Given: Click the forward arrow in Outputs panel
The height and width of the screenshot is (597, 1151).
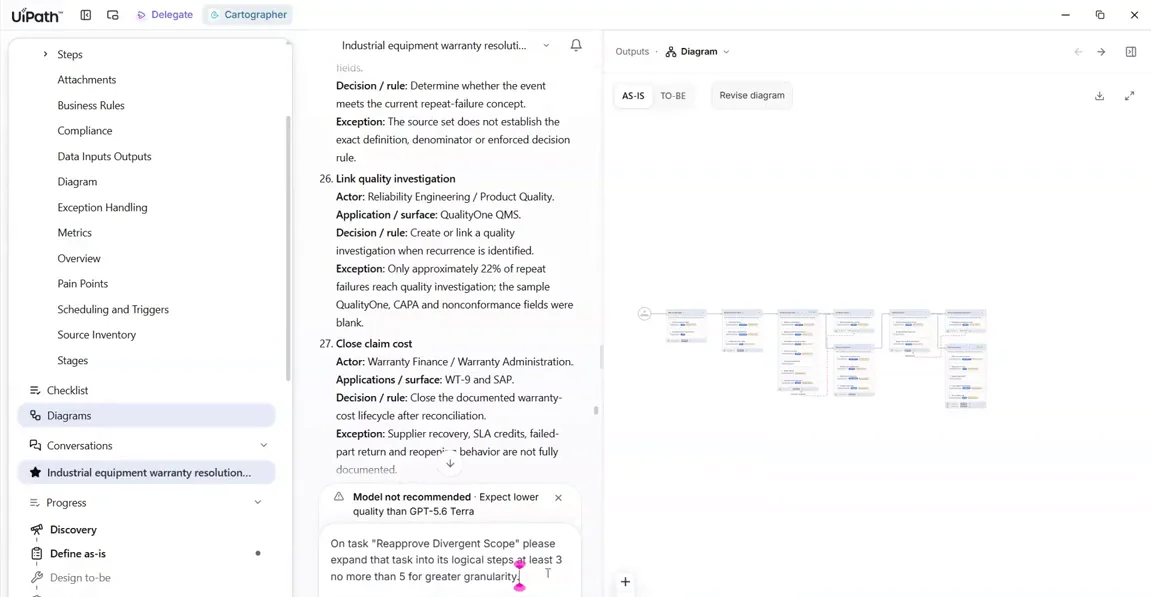Looking at the screenshot, I should click(x=1101, y=51).
